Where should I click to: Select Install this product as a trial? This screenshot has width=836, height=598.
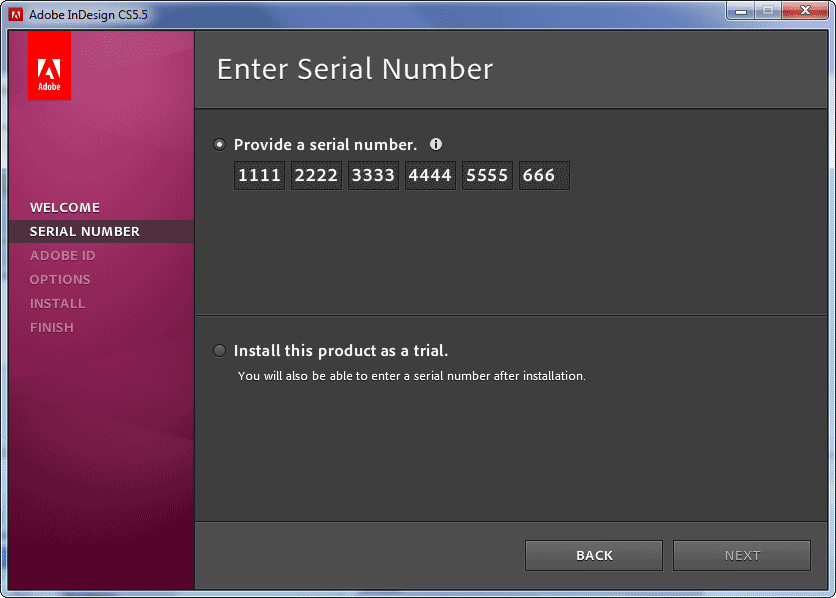click(219, 350)
